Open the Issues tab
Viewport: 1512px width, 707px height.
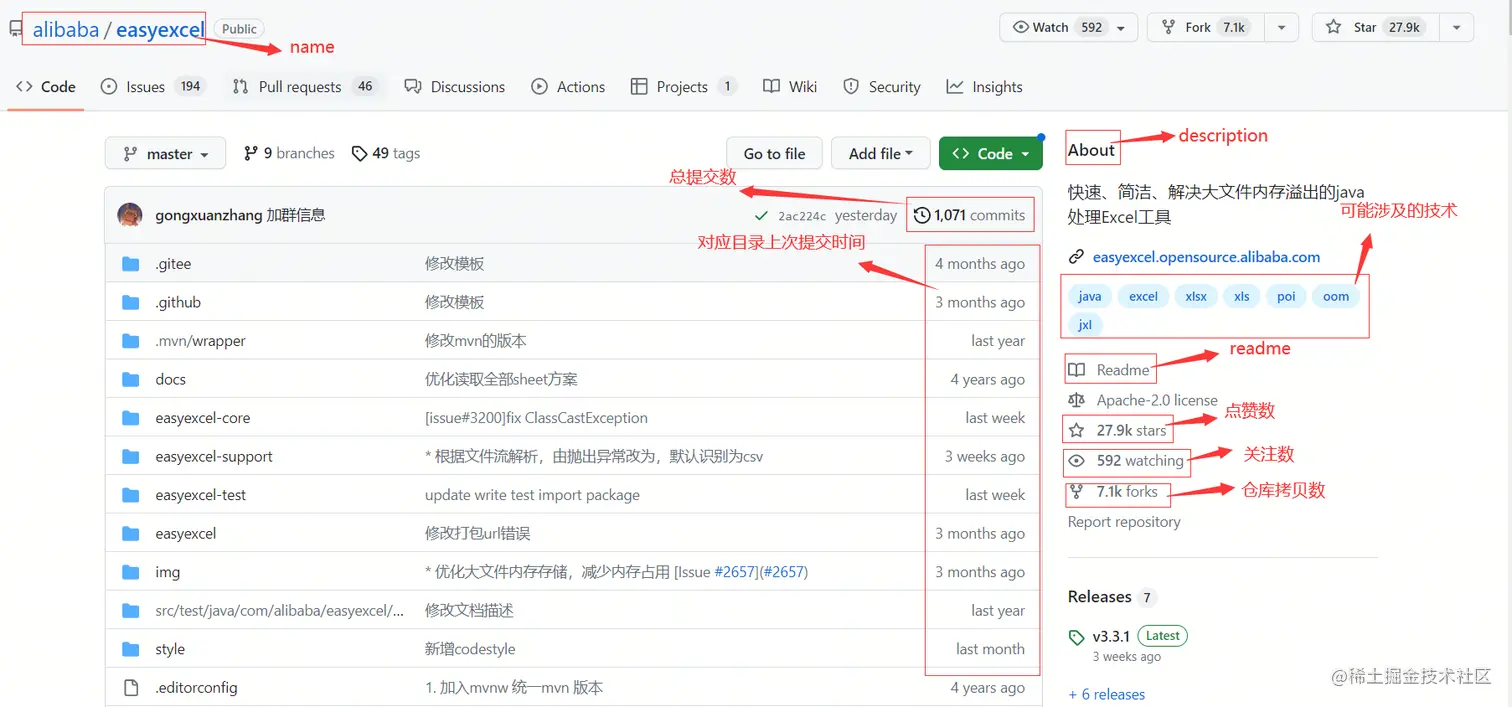coord(153,87)
